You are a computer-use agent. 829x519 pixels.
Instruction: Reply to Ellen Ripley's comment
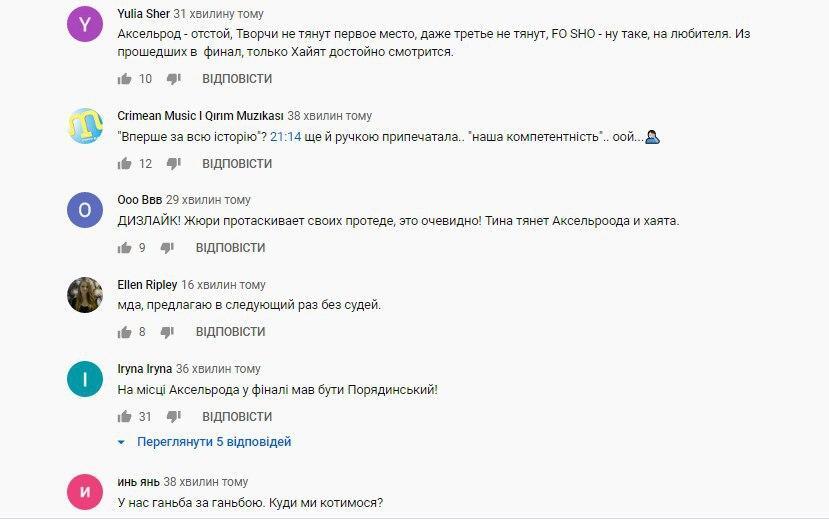(230, 332)
